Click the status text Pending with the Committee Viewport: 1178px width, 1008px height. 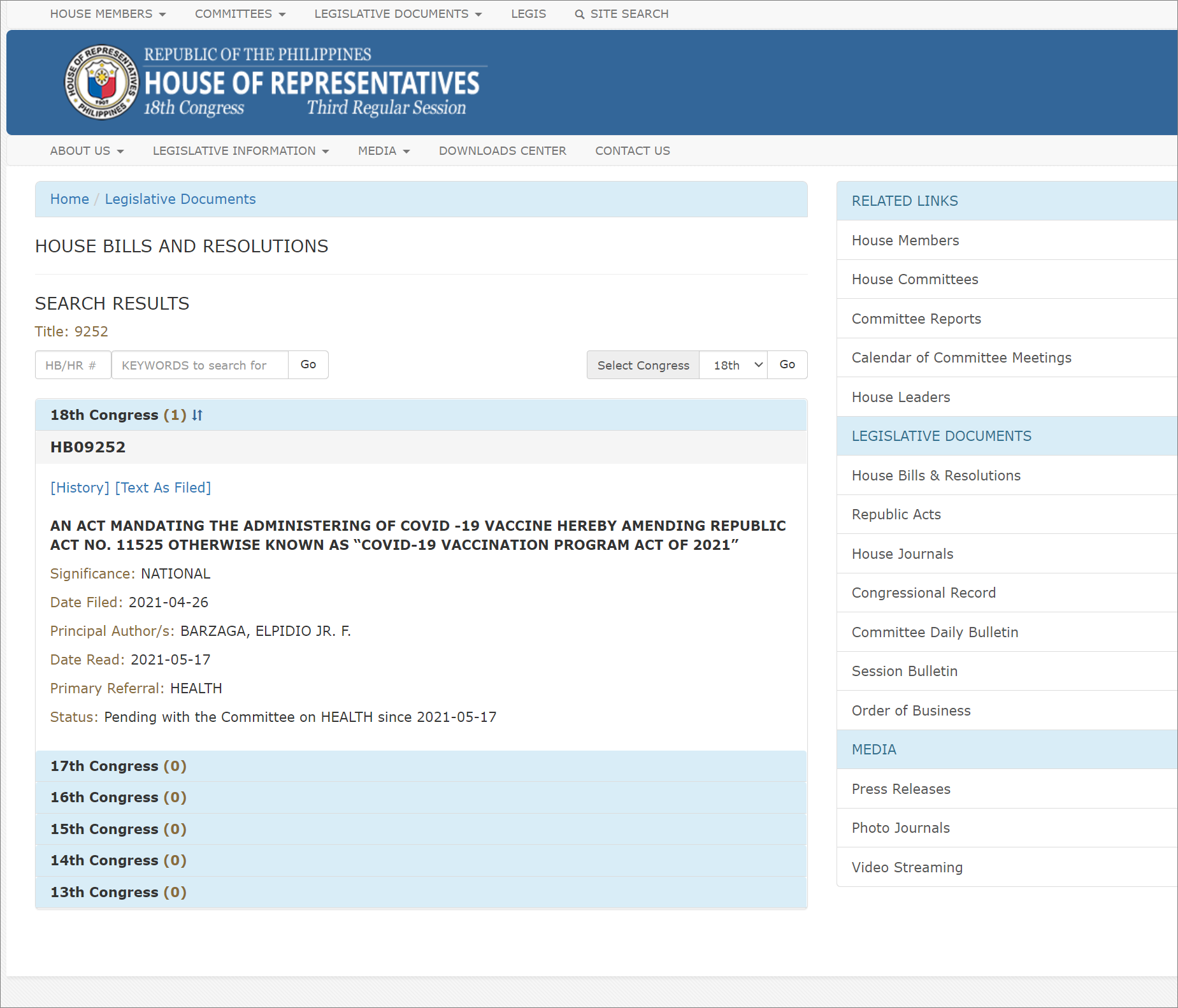pyautogui.click(x=300, y=717)
